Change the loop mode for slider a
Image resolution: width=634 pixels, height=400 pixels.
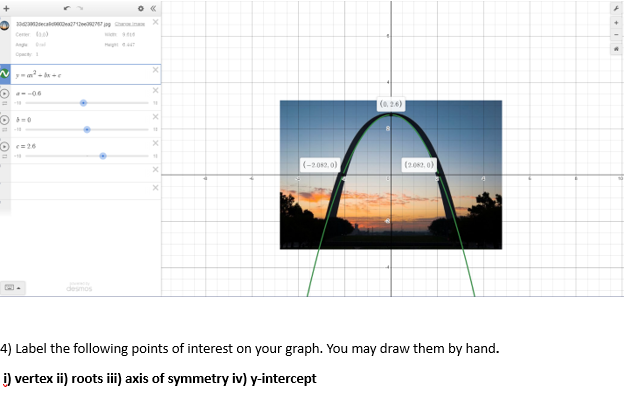coord(5,104)
